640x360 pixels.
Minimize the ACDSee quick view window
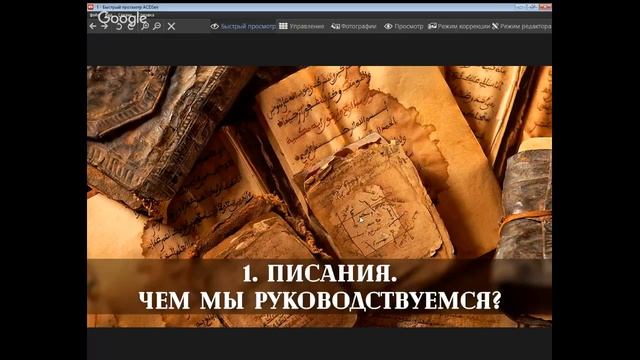520,7
